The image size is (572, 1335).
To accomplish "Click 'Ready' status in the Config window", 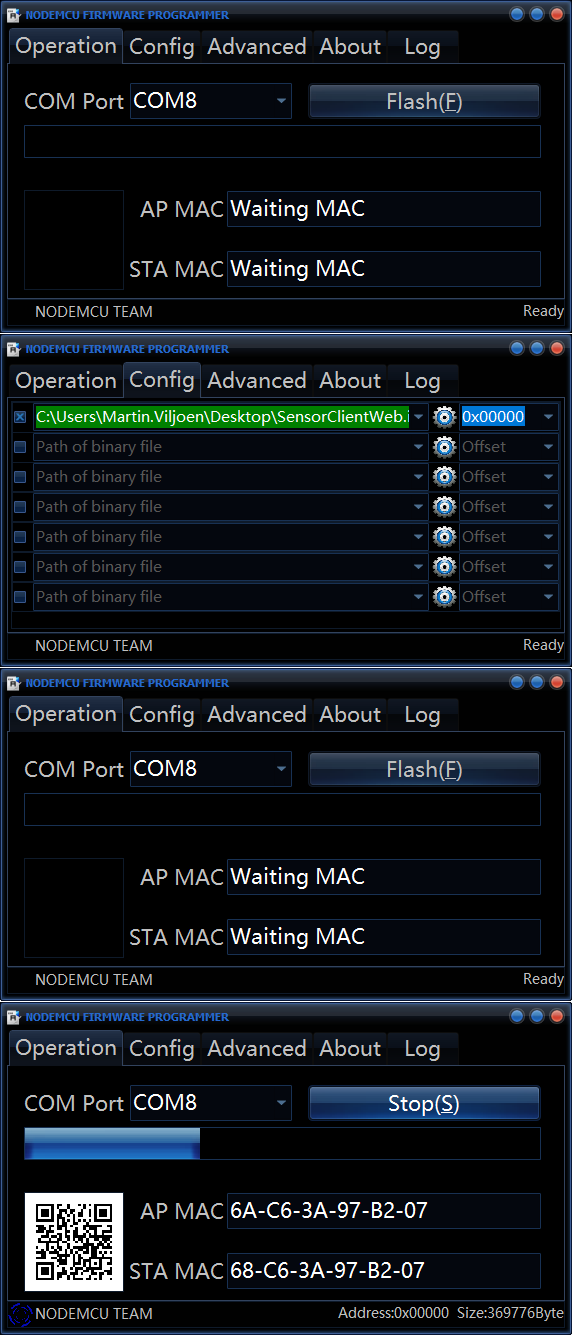I will click(x=543, y=645).
